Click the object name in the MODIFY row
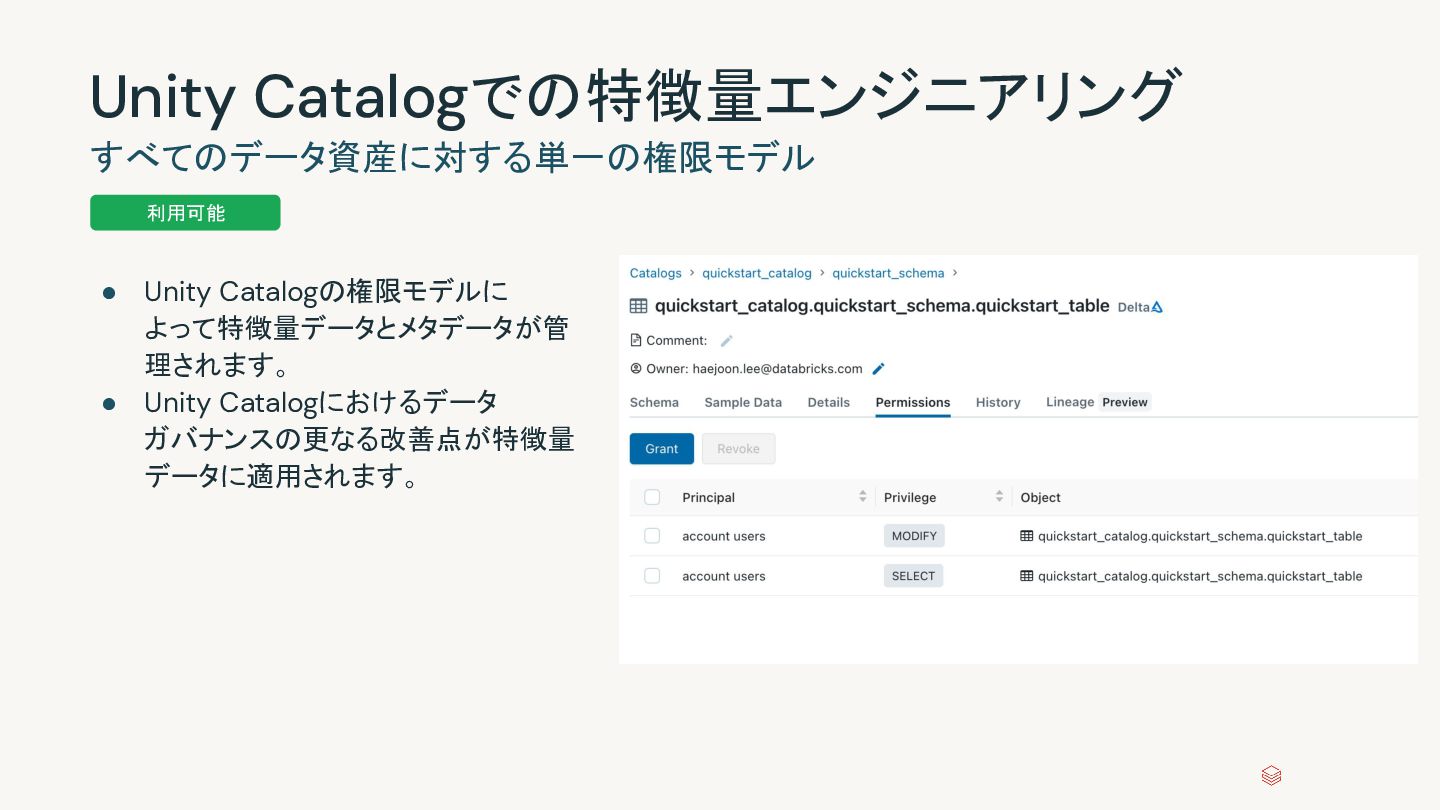This screenshot has width=1440, height=810. tap(1200, 536)
